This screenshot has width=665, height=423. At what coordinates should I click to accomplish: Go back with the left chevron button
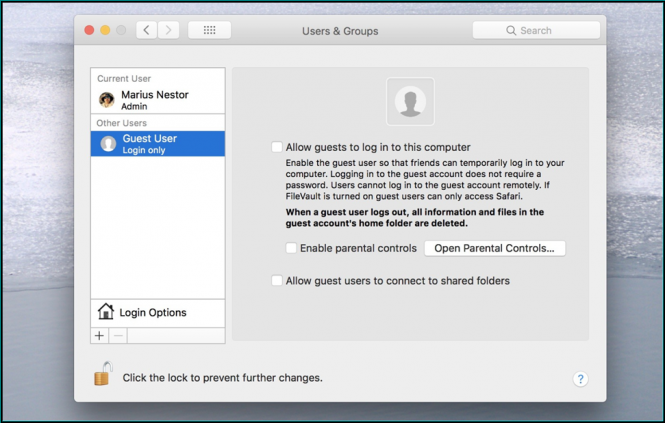click(147, 30)
